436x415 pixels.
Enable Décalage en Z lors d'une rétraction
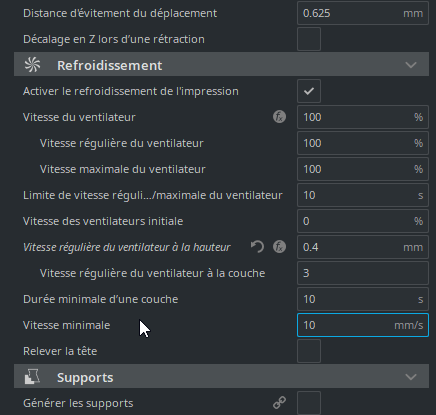[309, 39]
